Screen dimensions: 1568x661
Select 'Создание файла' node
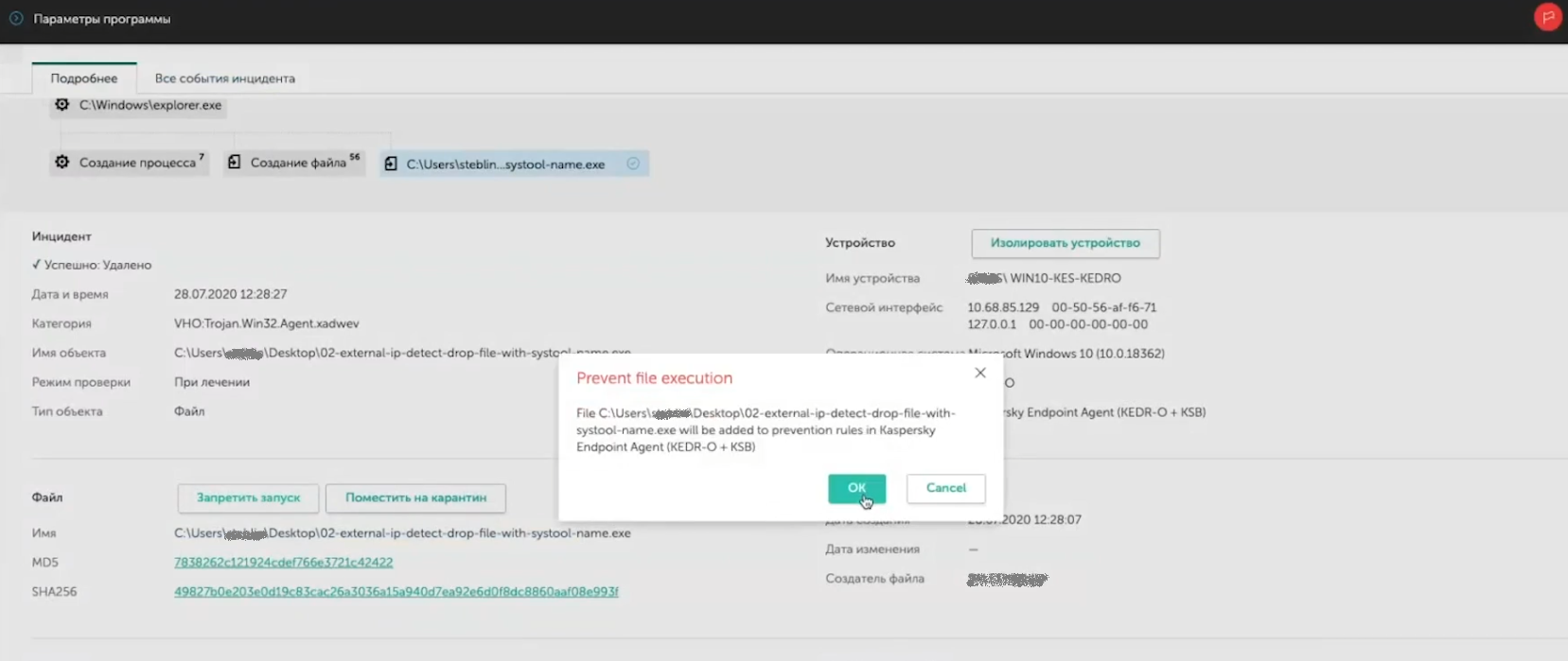(294, 163)
